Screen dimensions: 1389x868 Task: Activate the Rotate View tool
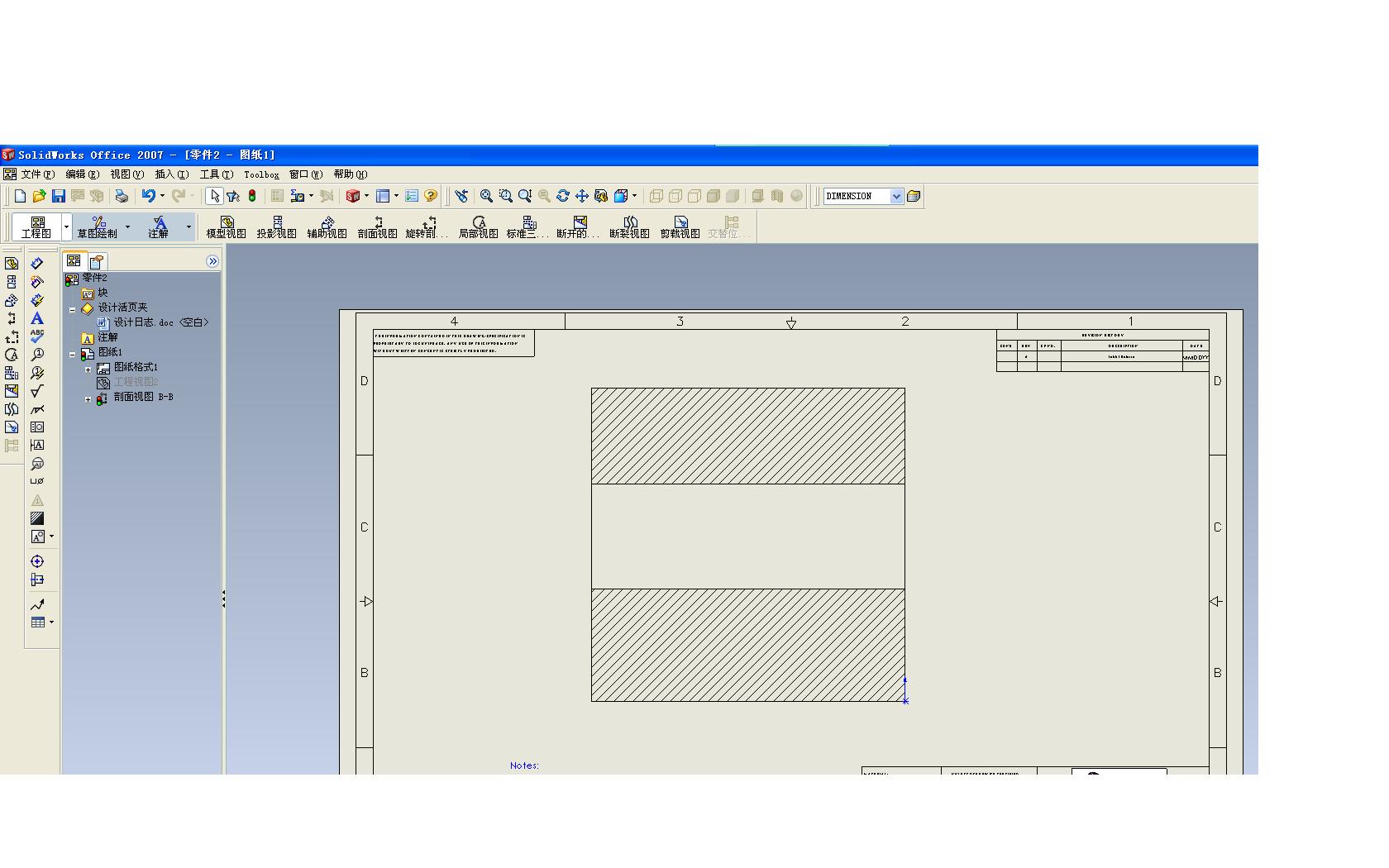click(563, 196)
